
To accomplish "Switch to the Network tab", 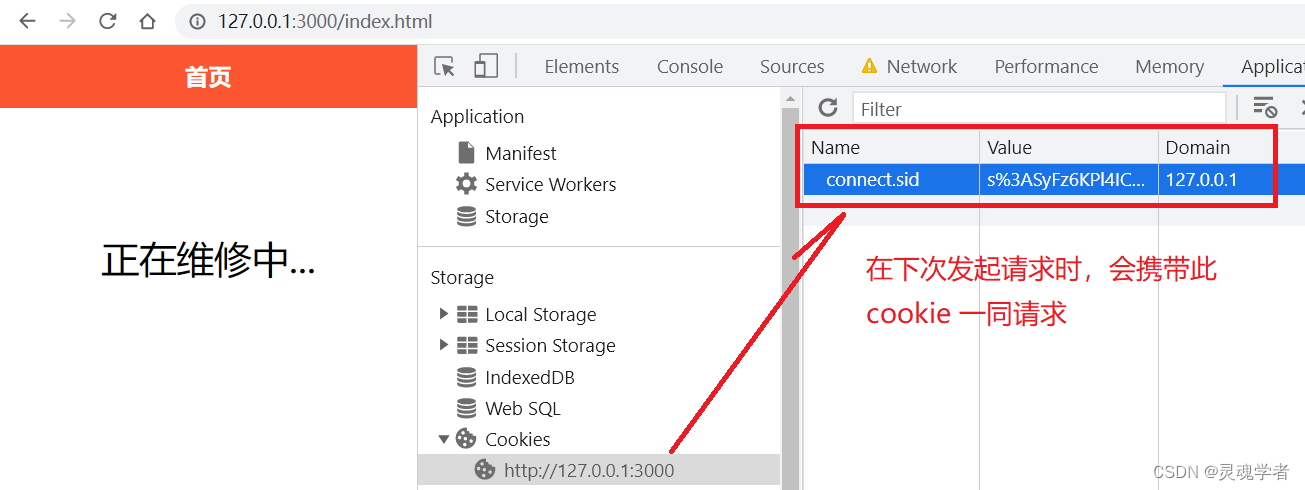I will (x=921, y=66).
